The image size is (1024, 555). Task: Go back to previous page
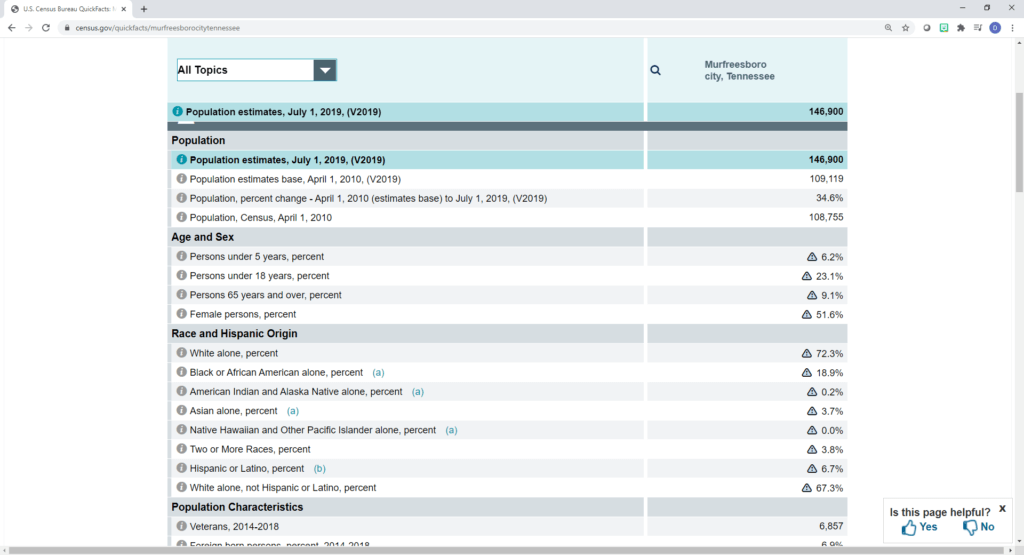[12, 28]
